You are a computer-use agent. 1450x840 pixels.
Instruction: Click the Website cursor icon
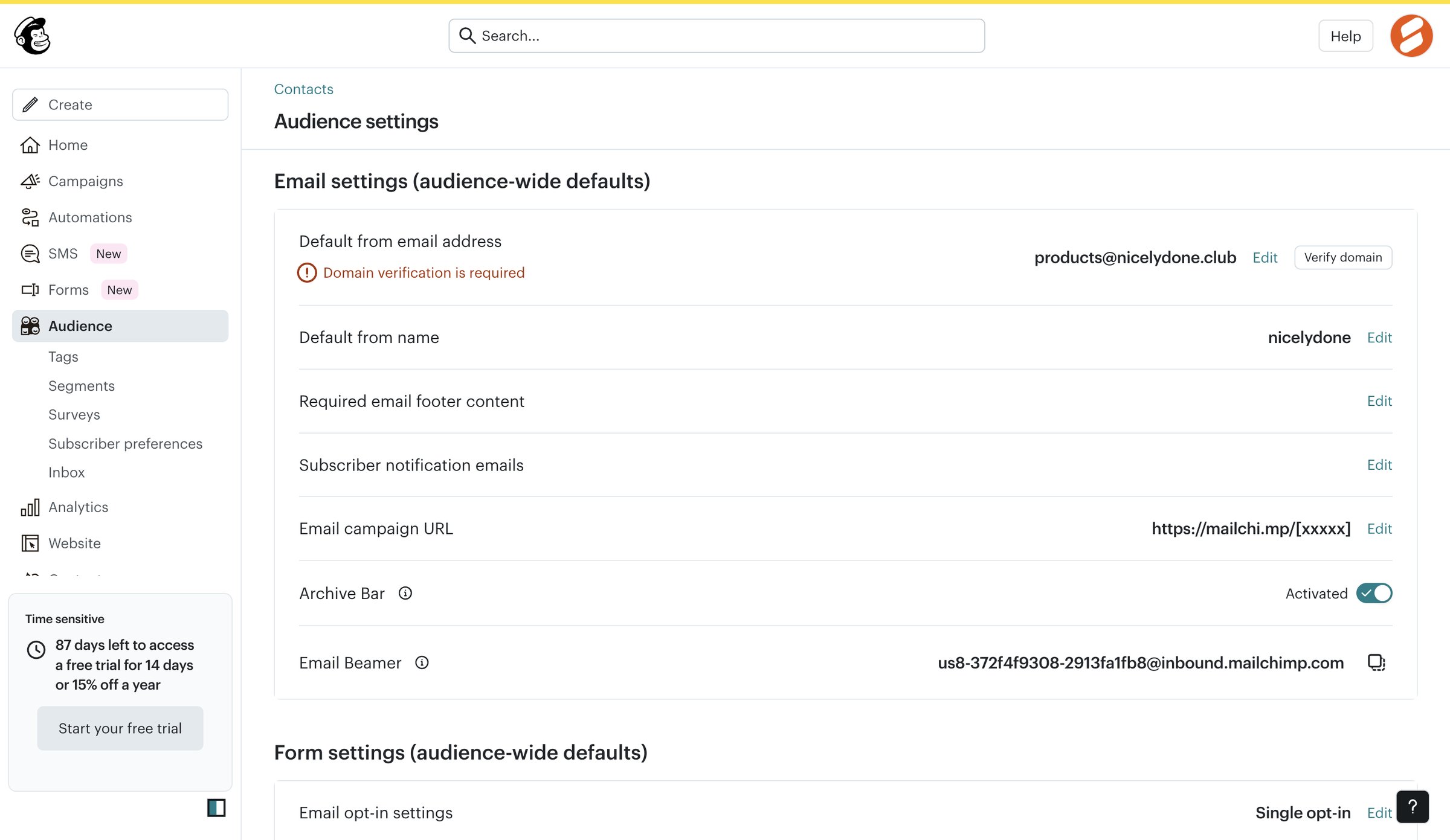[30, 543]
